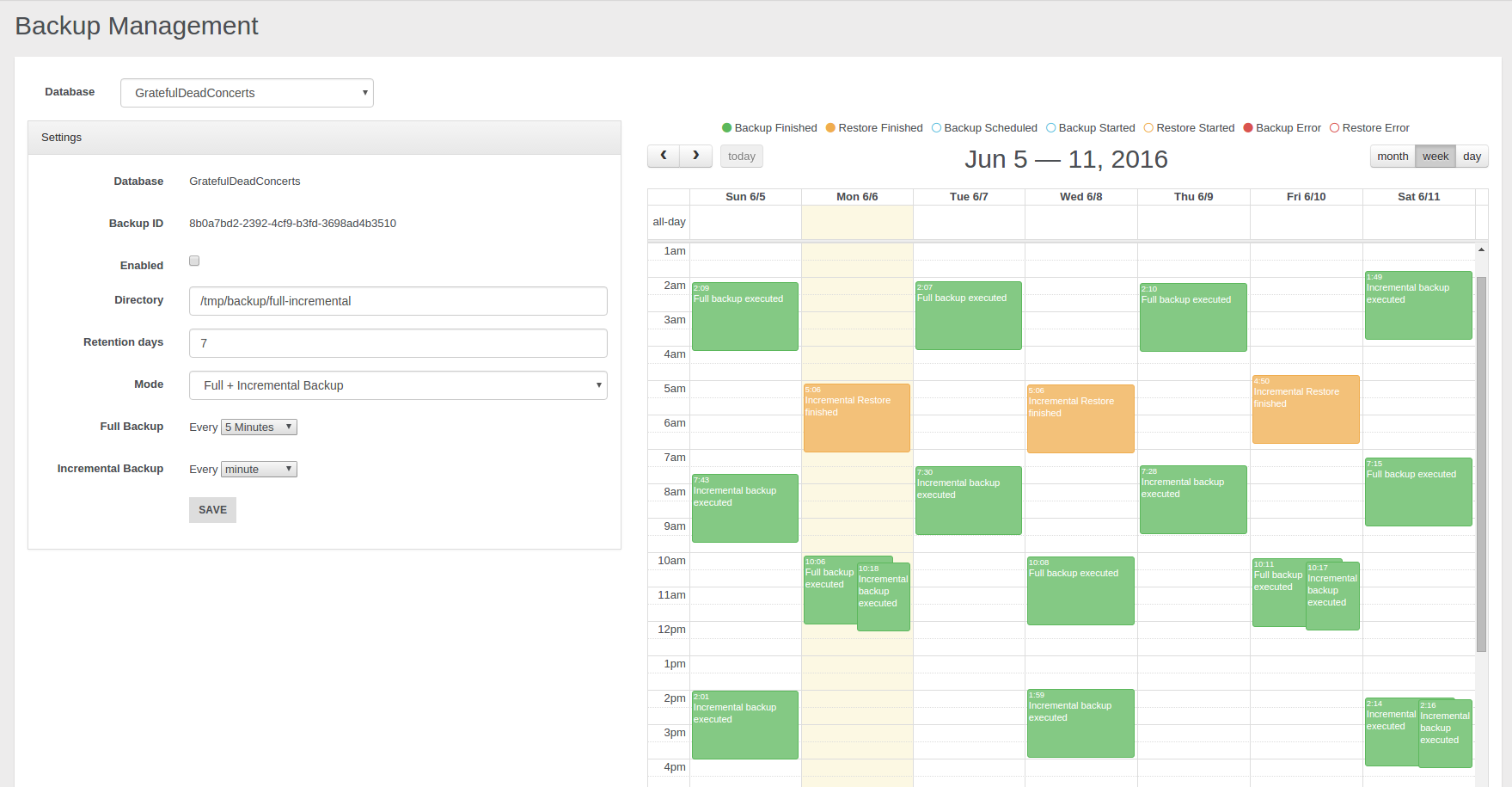Advance to next week with right arrow
Viewport: 1512px width, 787px height.
(x=695, y=156)
